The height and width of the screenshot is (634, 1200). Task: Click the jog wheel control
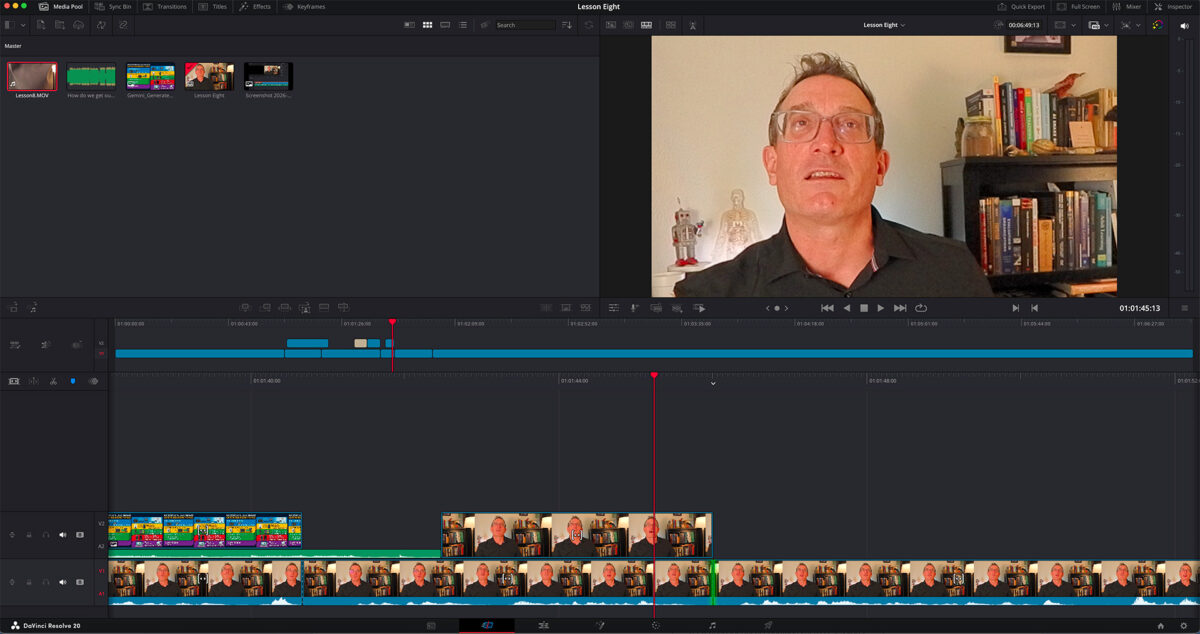tap(777, 308)
